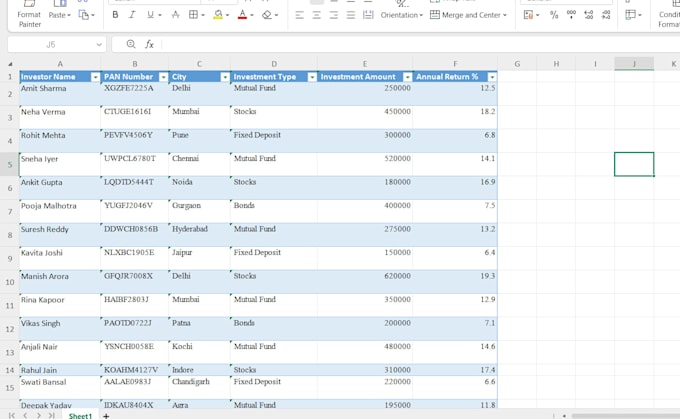Click the table style icon
The height and width of the screenshot is (419, 680).
[x=631, y=15]
